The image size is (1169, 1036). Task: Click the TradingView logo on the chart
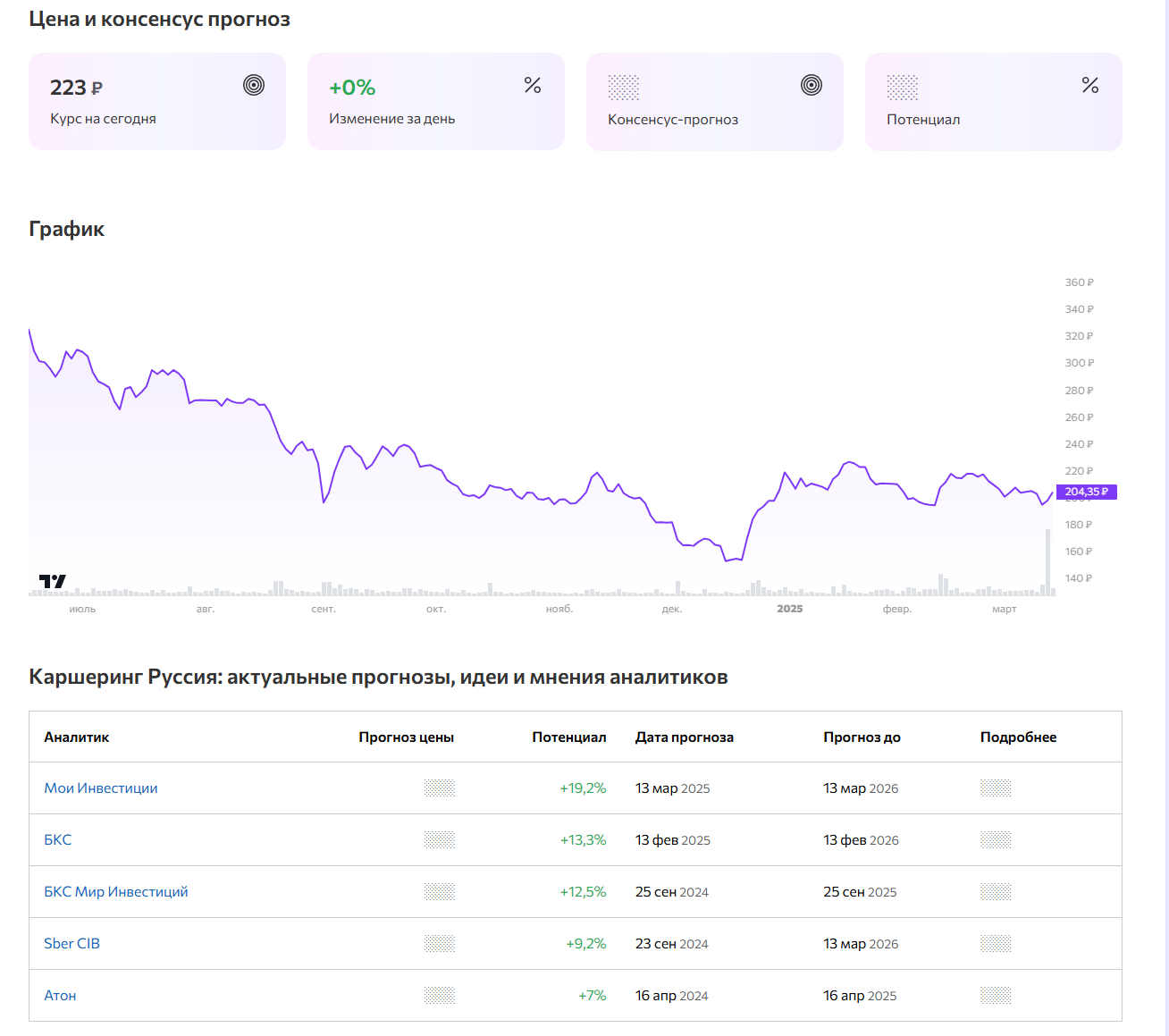53,581
